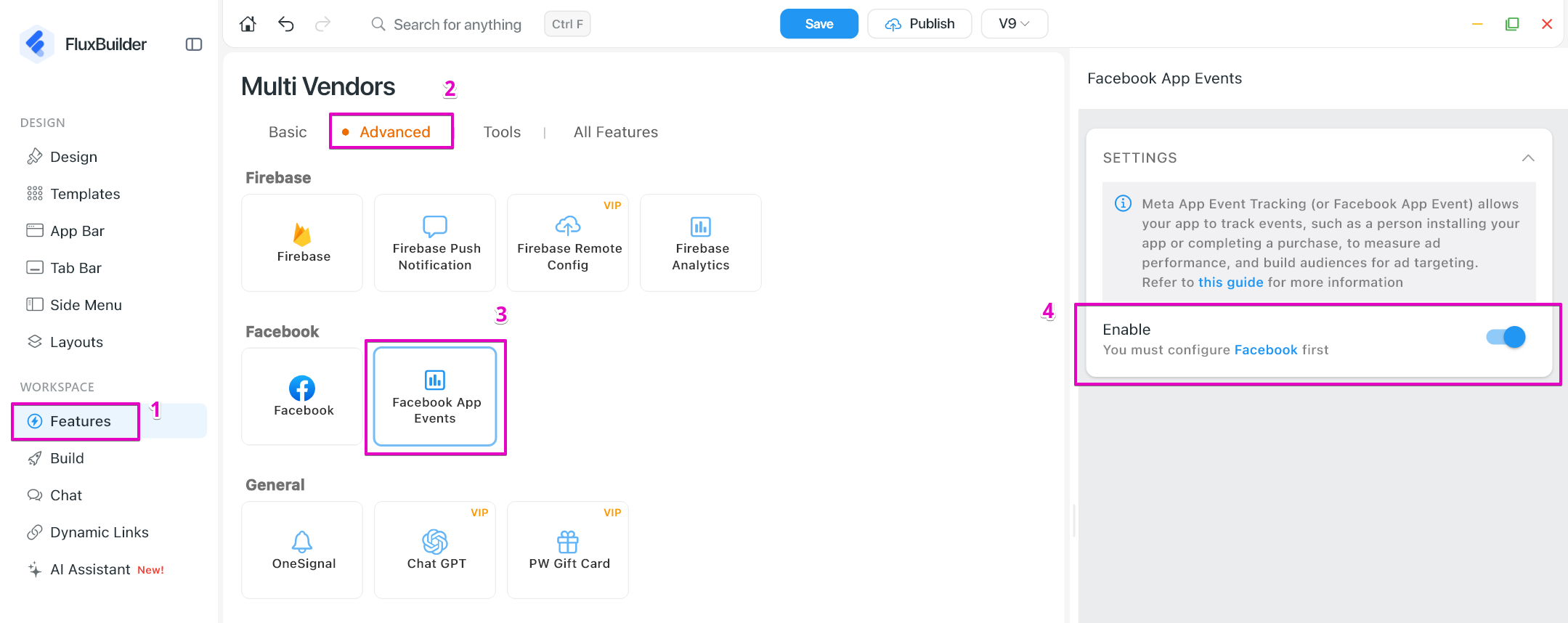Click the Ctrl F shortcut badge

(x=567, y=24)
